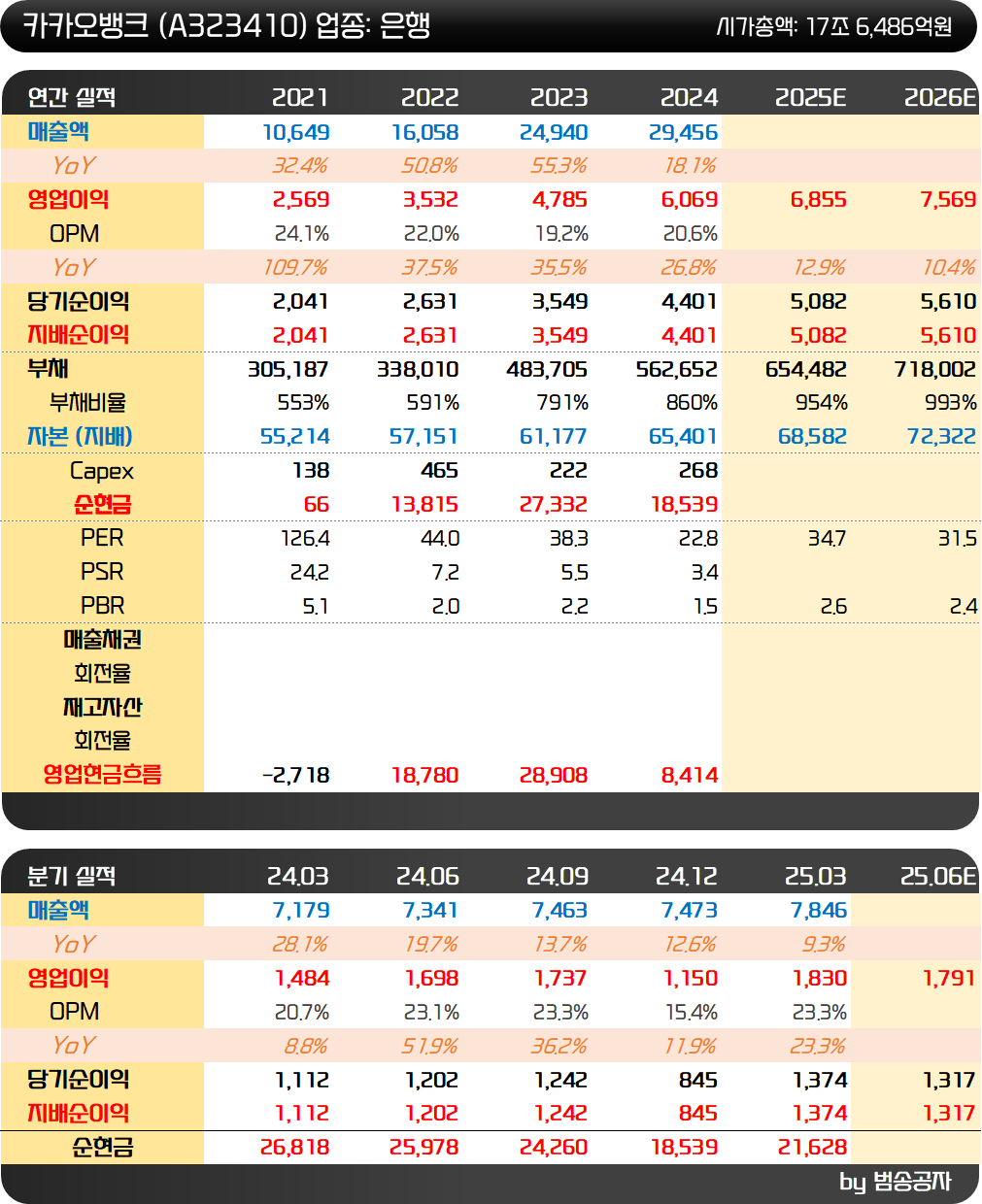Select the 2024 annual column header
Screen dimensions: 982x1204
tap(689, 97)
